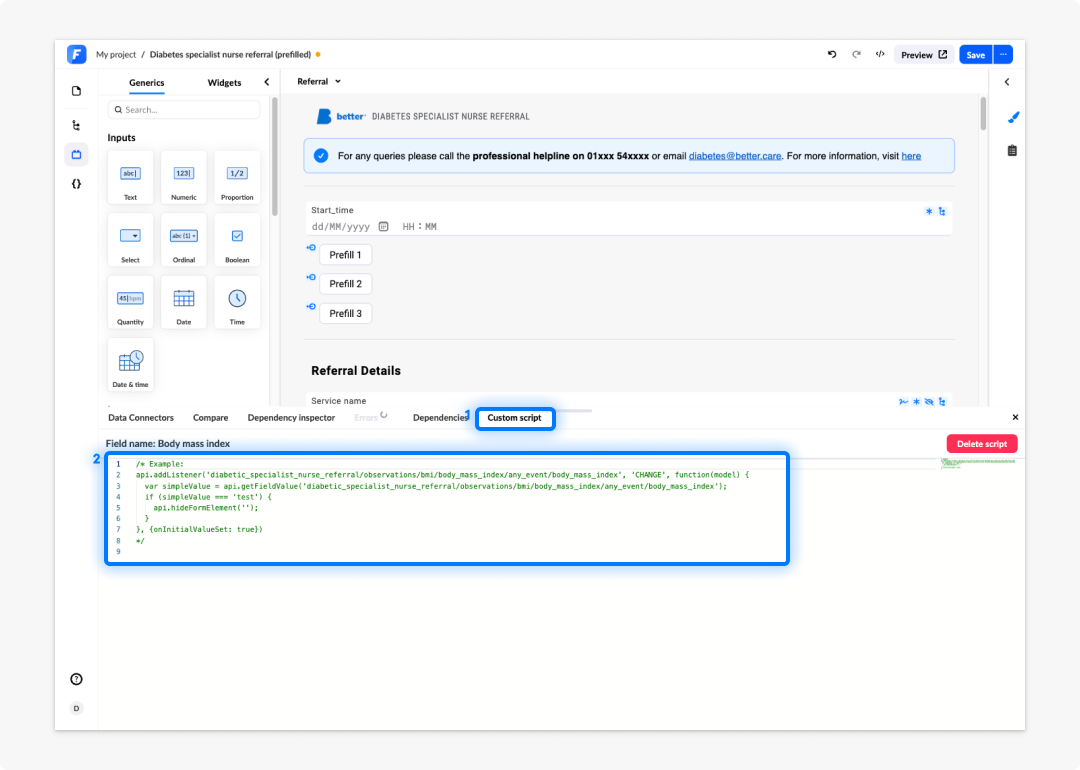Click the blue F app logo
The image size is (1080, 770).
click(x=76, y=54)
